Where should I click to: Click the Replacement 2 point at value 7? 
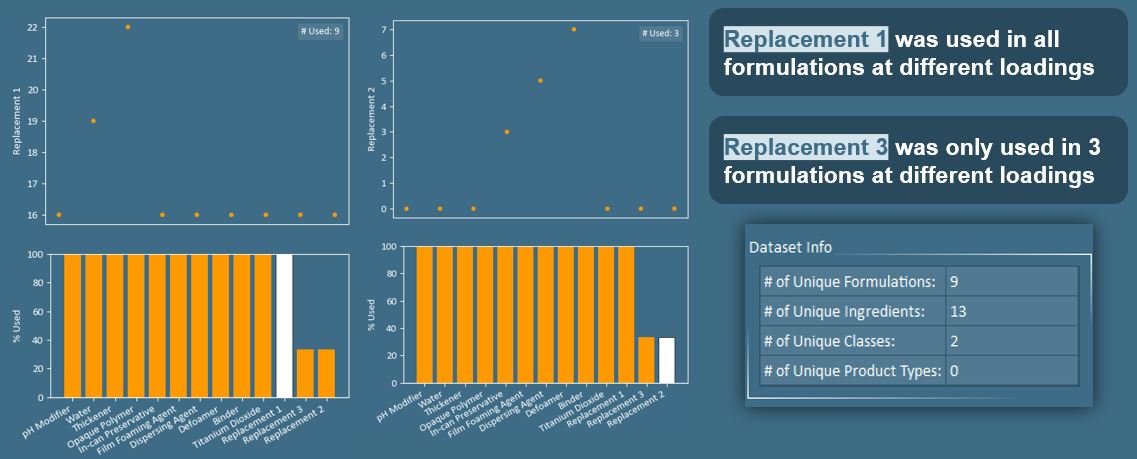pyautogui.click(x=574, y=29)
